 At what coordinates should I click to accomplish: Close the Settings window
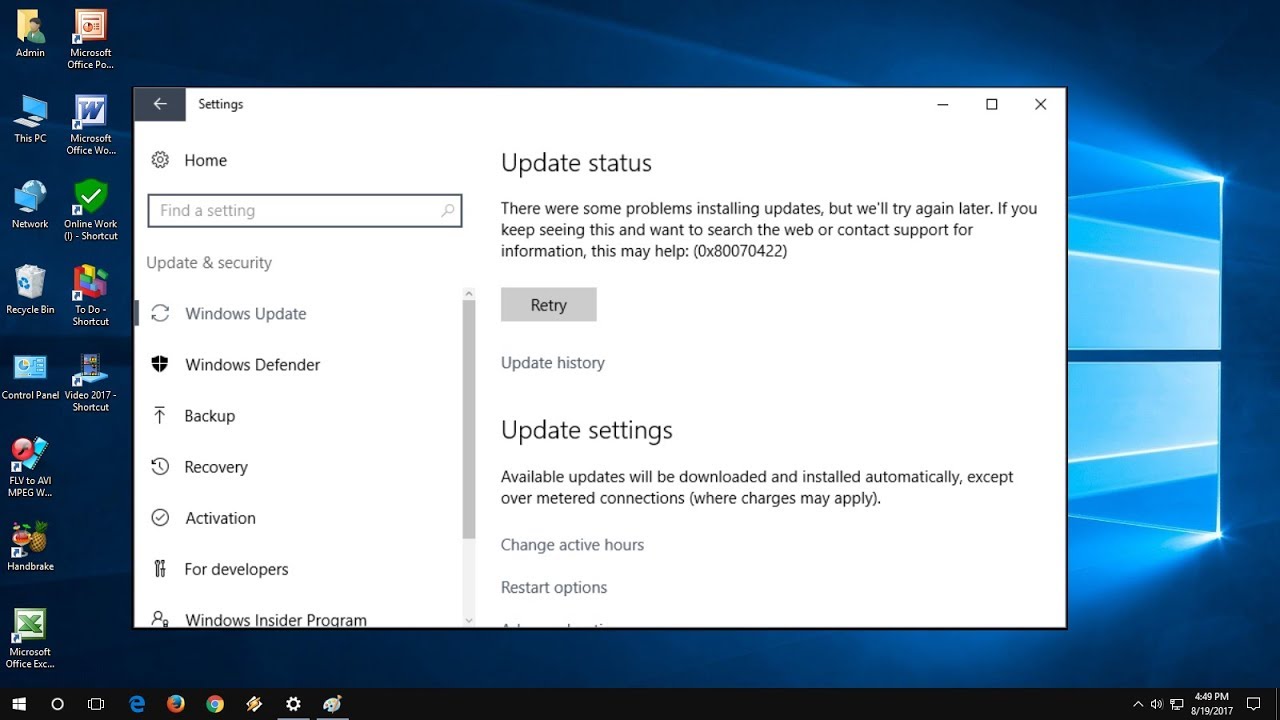1041,104
